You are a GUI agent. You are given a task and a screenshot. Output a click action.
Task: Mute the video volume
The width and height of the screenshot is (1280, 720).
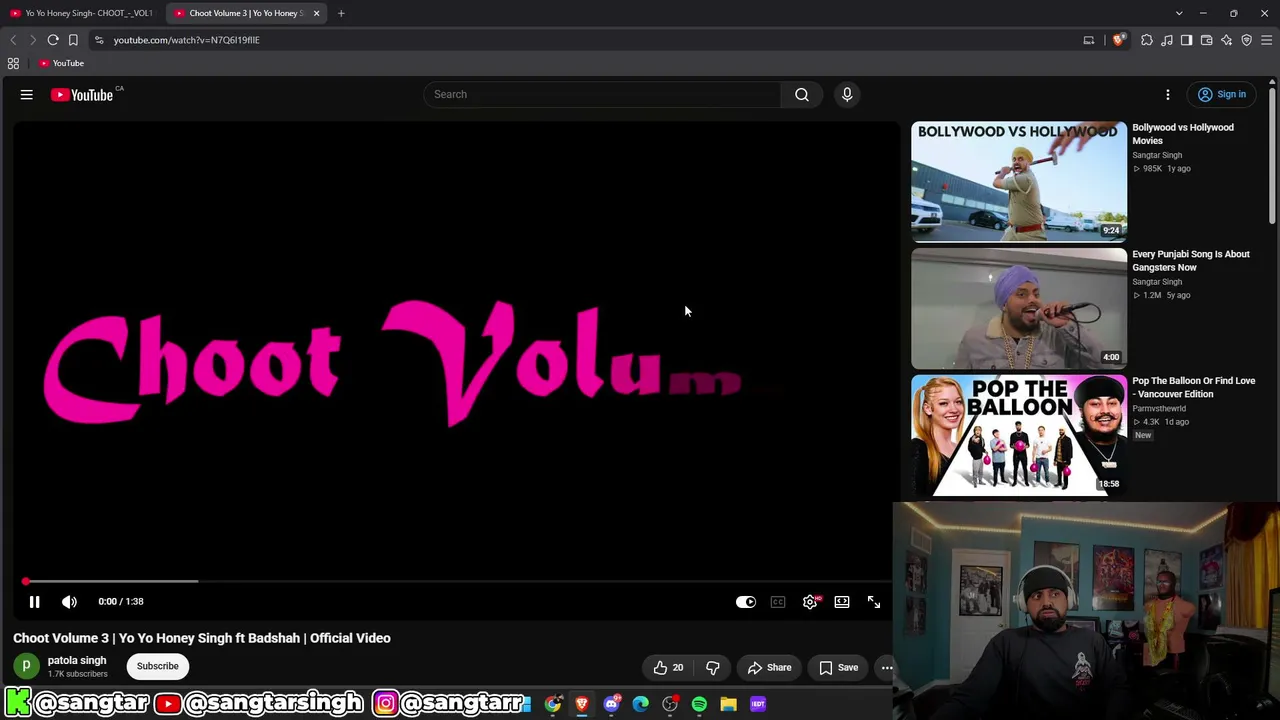click(69, 601)
